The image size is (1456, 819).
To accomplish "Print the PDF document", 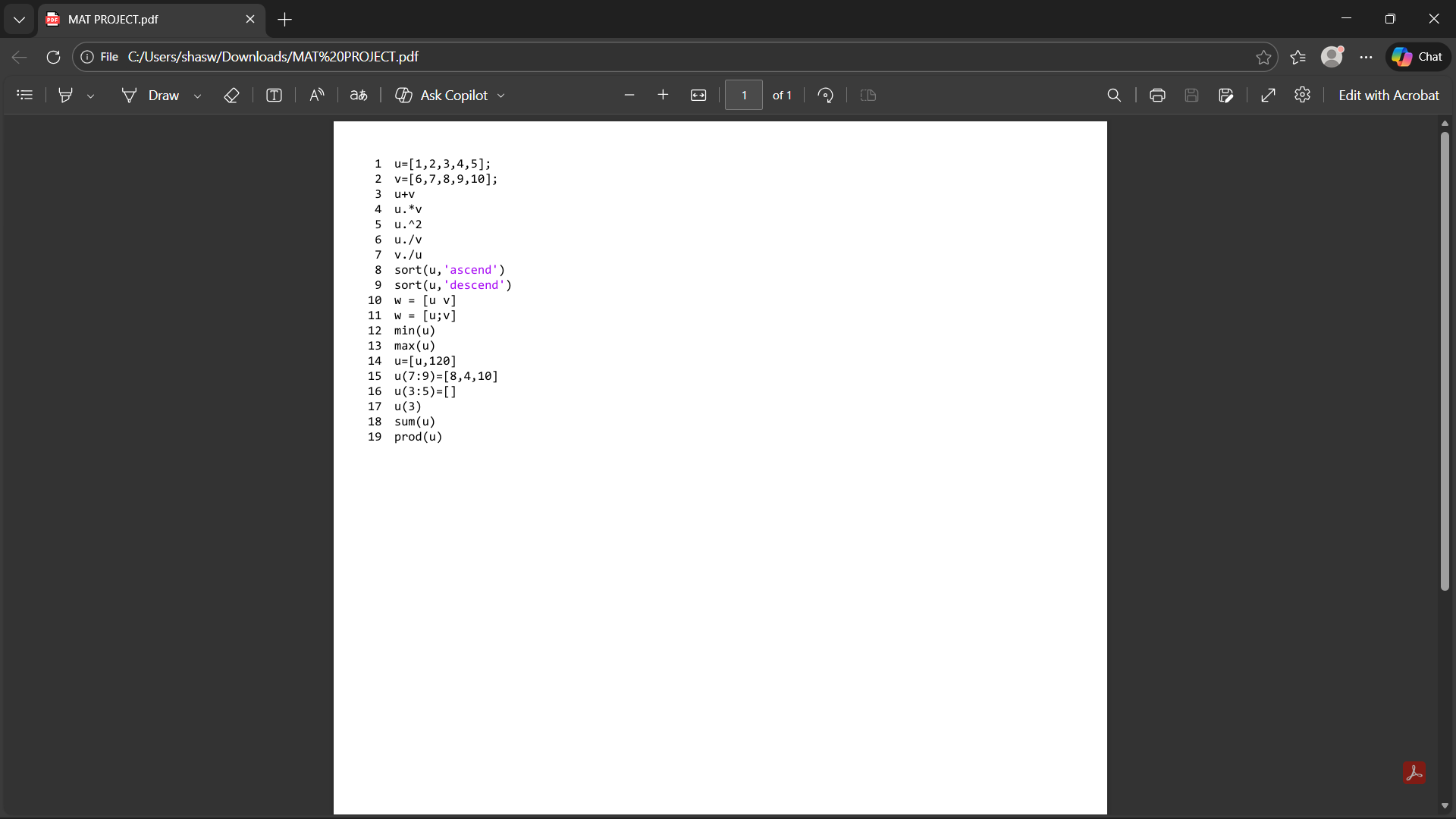I will [1157, 95].
